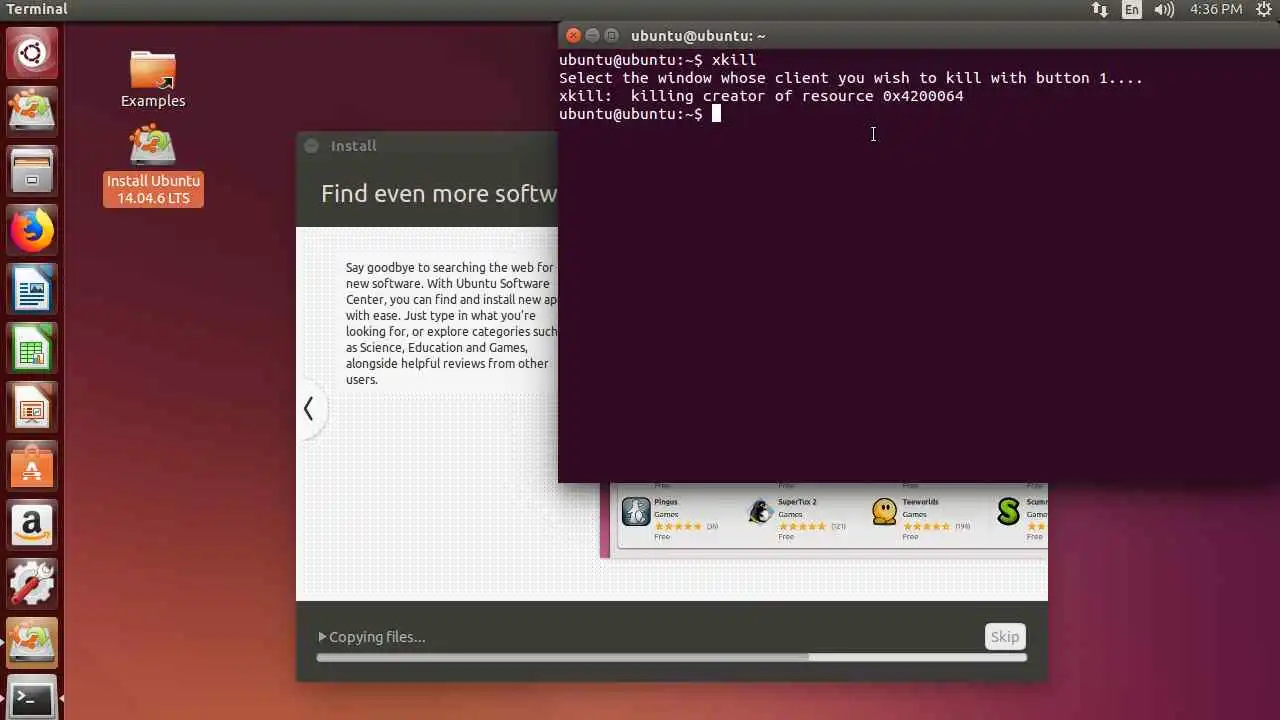Expand the Copying files details triangle
The image size is (1280, 720).
click(x=322, y=637)
